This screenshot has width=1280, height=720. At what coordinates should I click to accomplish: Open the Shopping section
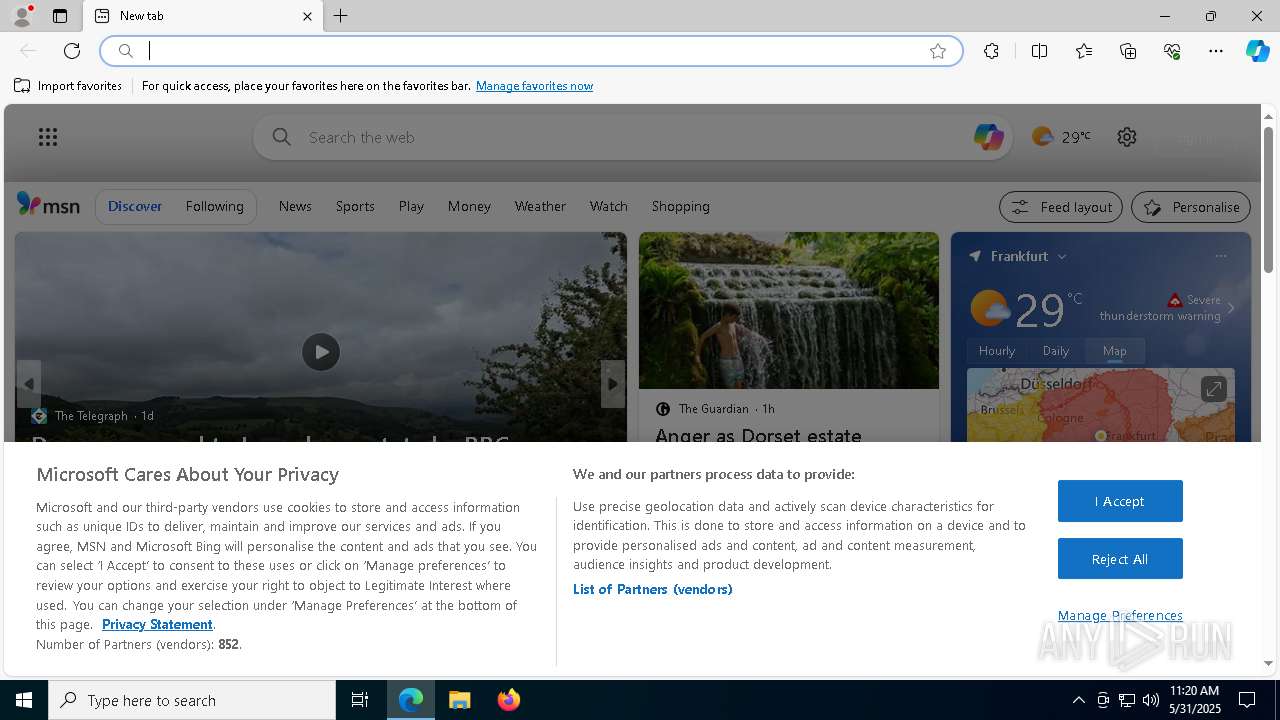[x=680, y=206]
